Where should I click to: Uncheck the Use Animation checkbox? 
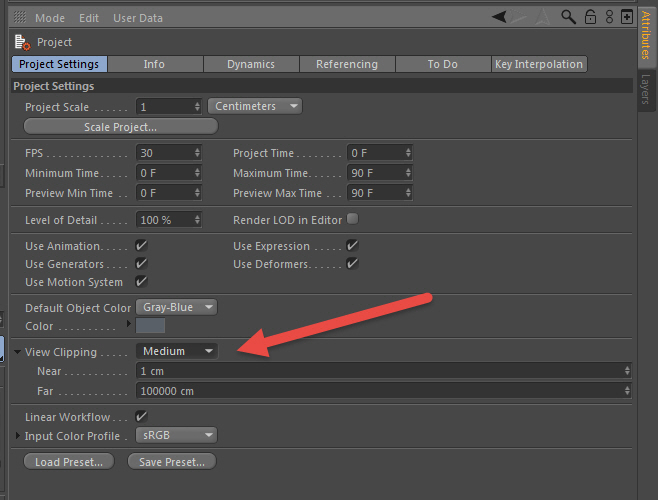[x=141, y=245]
